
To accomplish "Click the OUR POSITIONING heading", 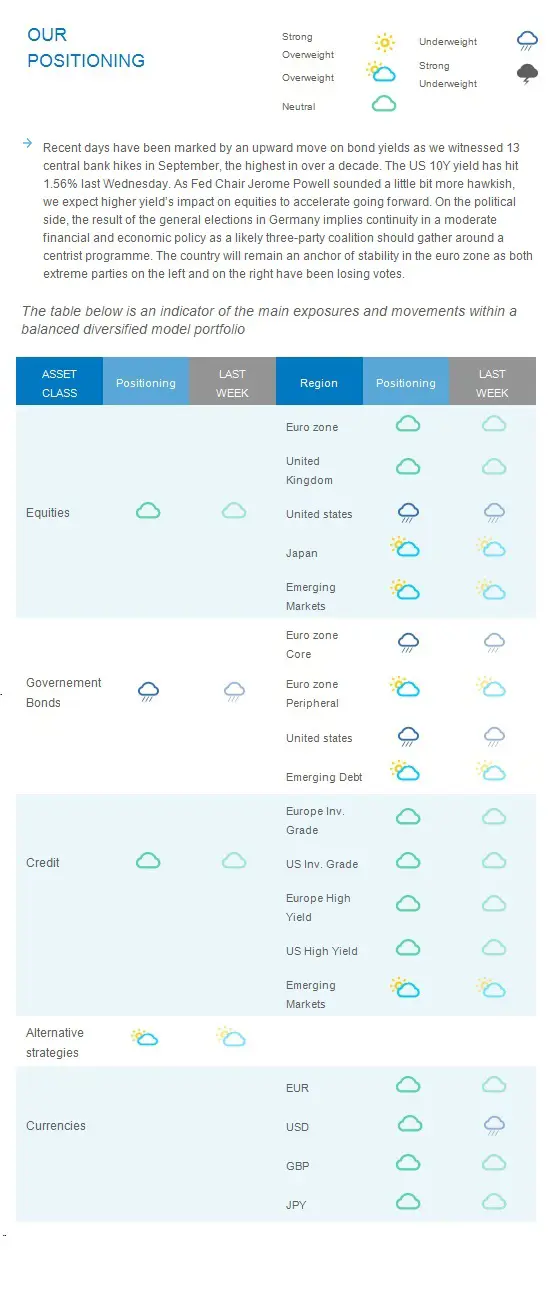I will coord(86,48).
